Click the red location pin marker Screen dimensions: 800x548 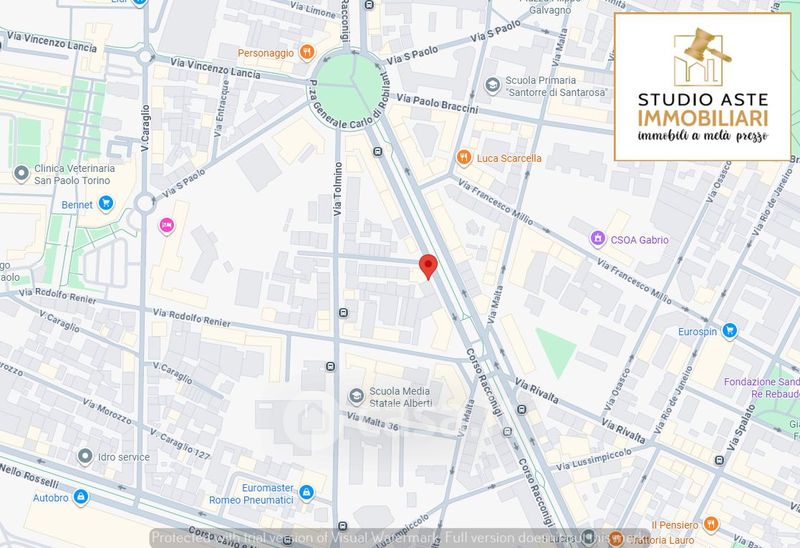428,266
